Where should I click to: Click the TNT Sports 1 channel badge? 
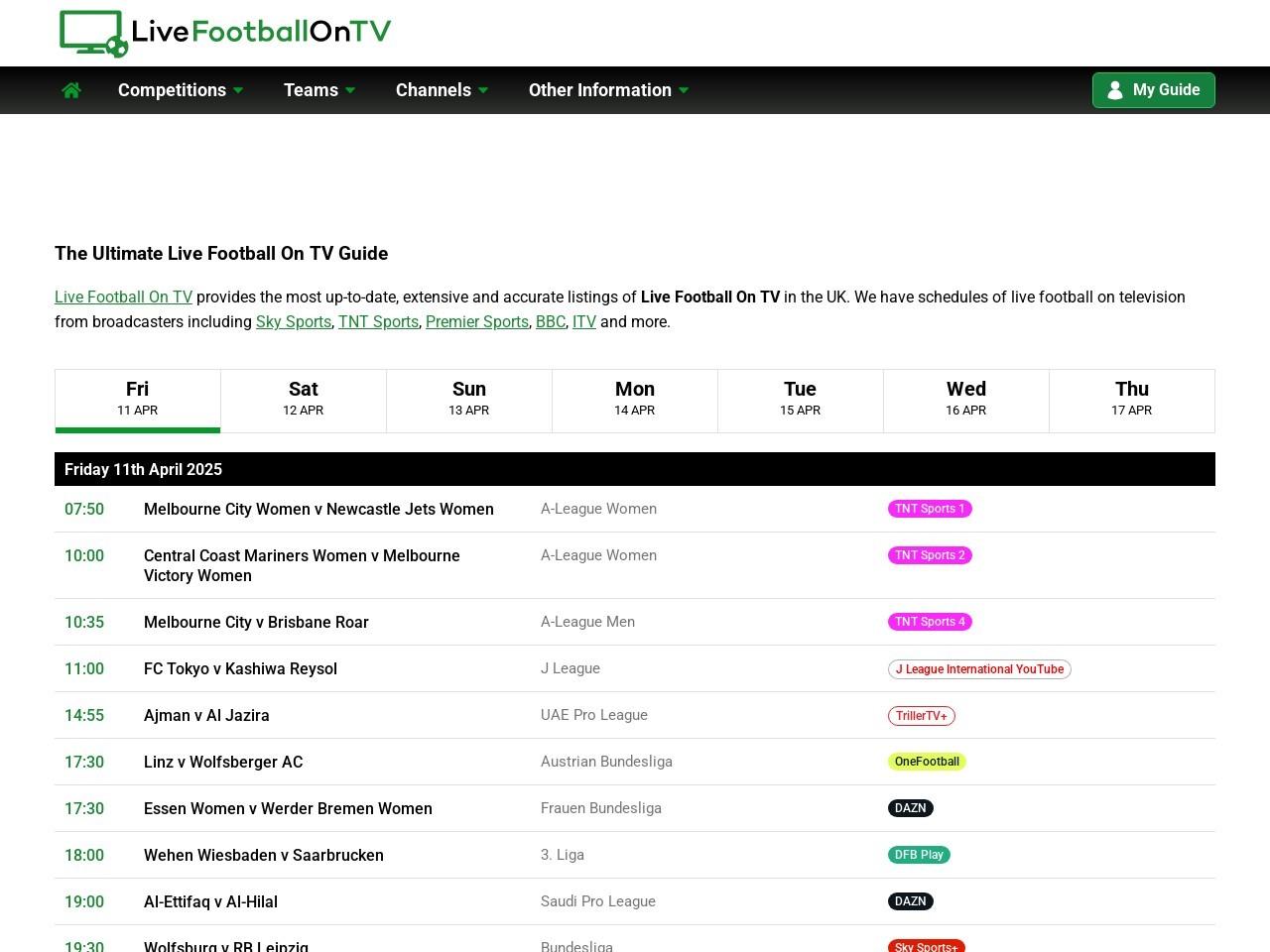click(x=930, y=509)
